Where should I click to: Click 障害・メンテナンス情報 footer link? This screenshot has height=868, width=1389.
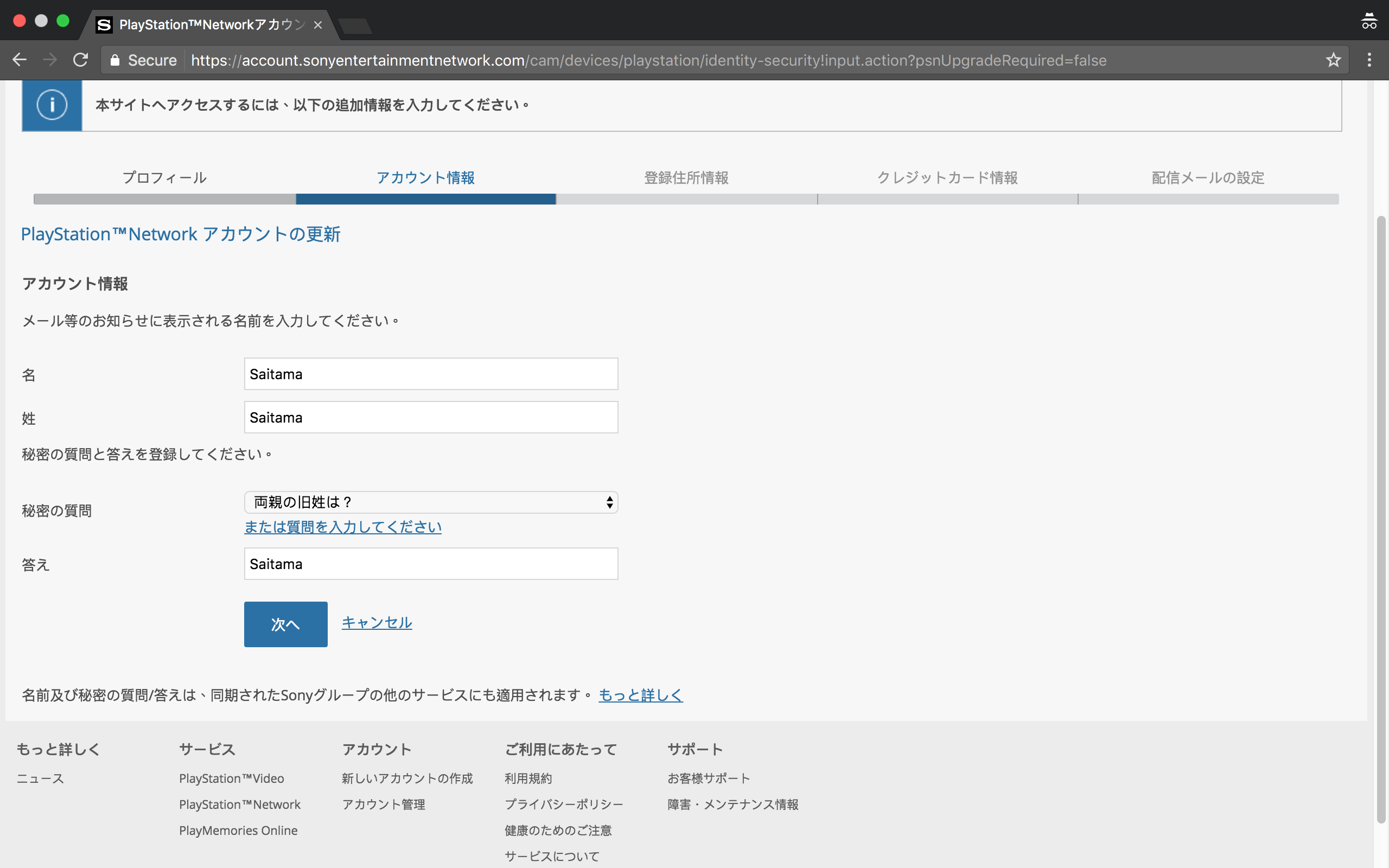coord(733,805)
